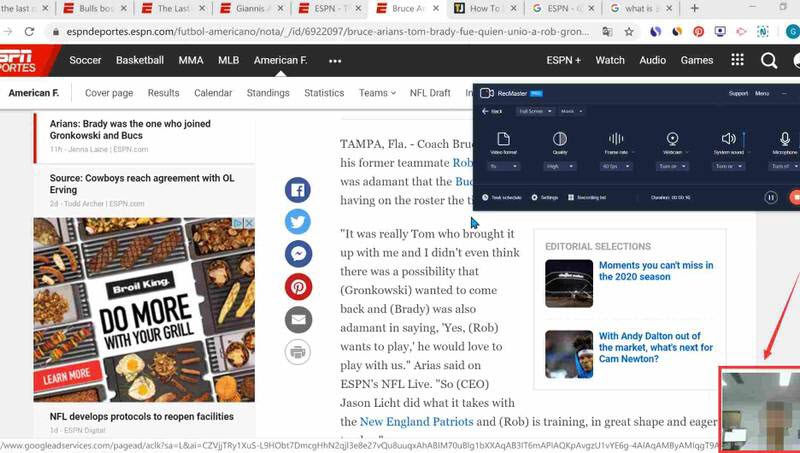
Task: Open MMA section in ESPN nav
Action: 191,60
